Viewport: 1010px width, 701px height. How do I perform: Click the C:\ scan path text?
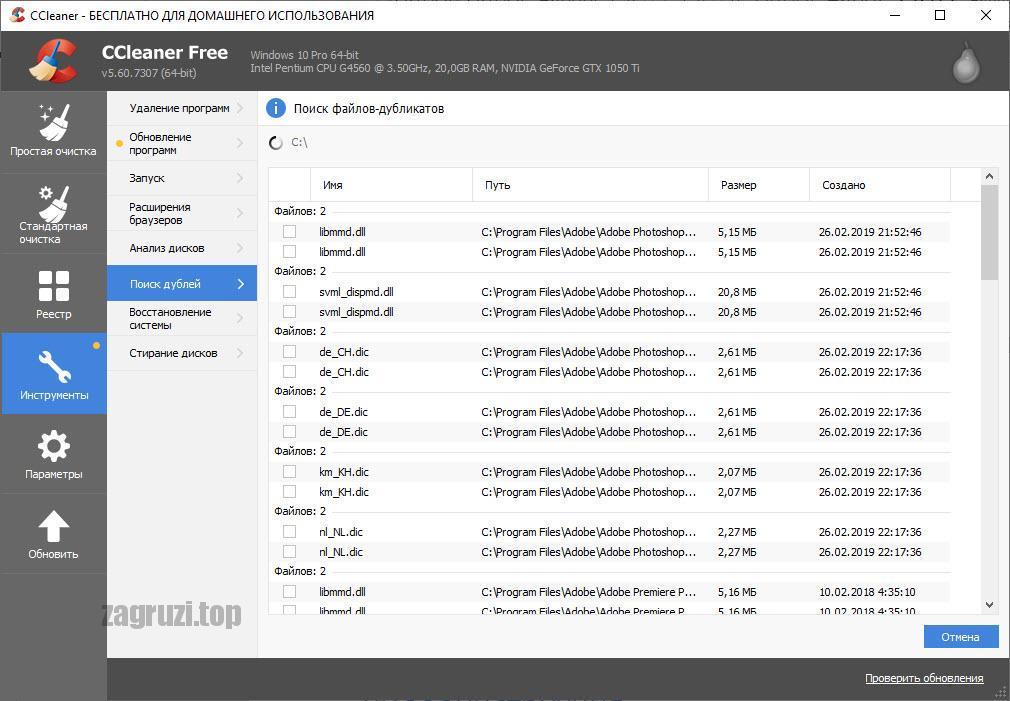pos(299,142)
